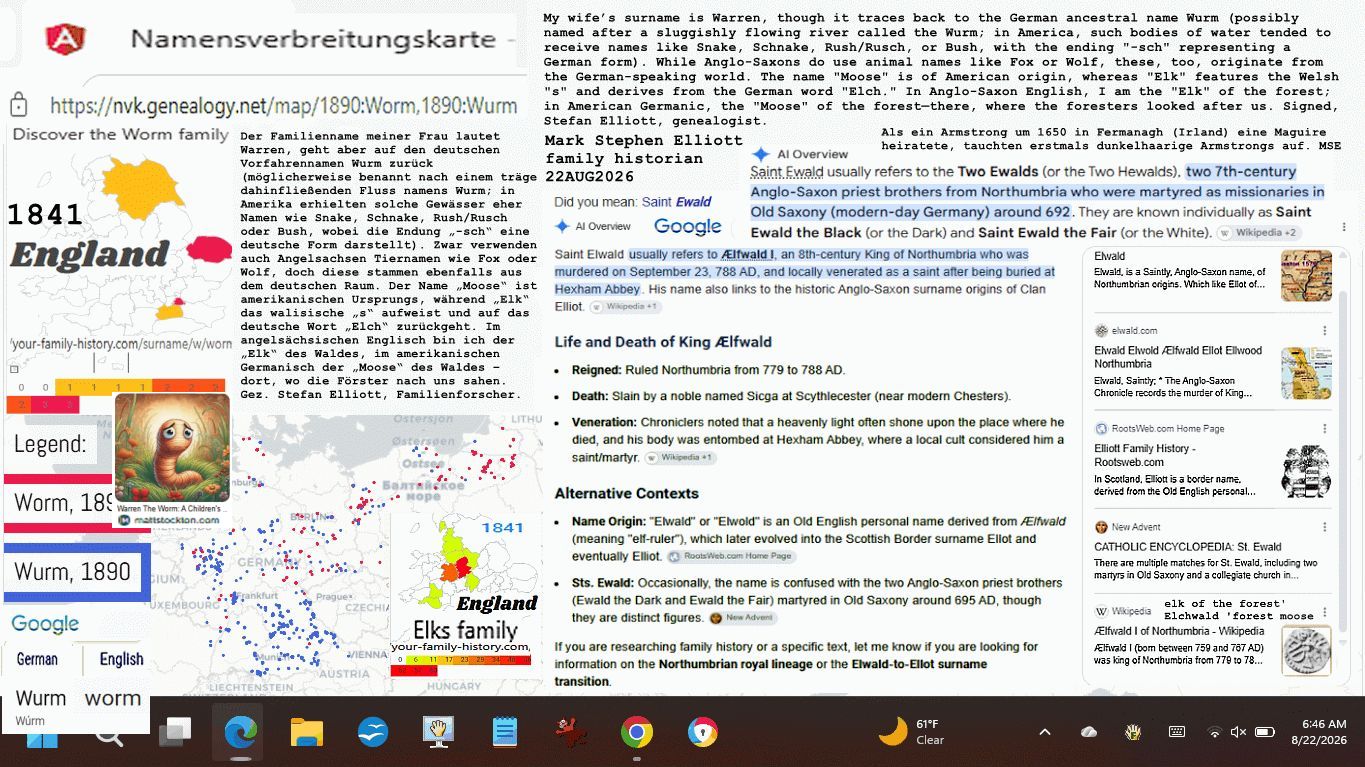Open the three-dot menu for the RootsWeb.com result
Viewport: 1365px width, 767px height.
(1325, 429)
